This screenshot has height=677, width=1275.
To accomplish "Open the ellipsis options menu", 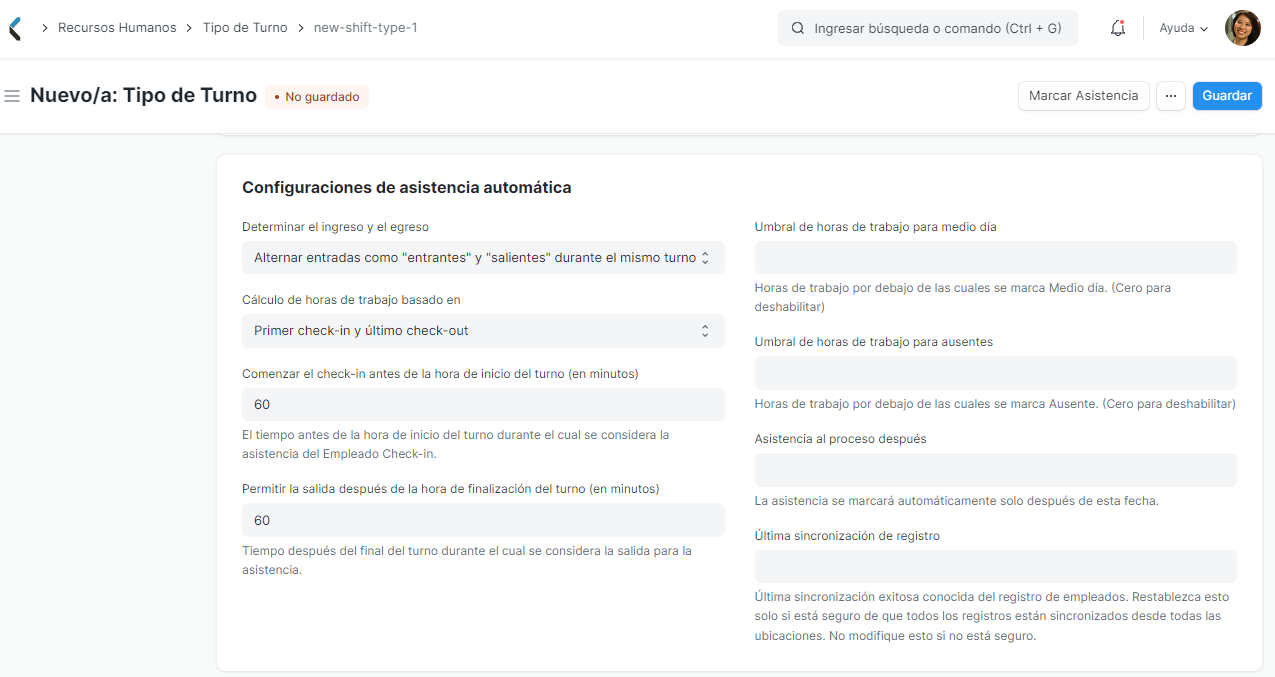I will (1170, 95).
